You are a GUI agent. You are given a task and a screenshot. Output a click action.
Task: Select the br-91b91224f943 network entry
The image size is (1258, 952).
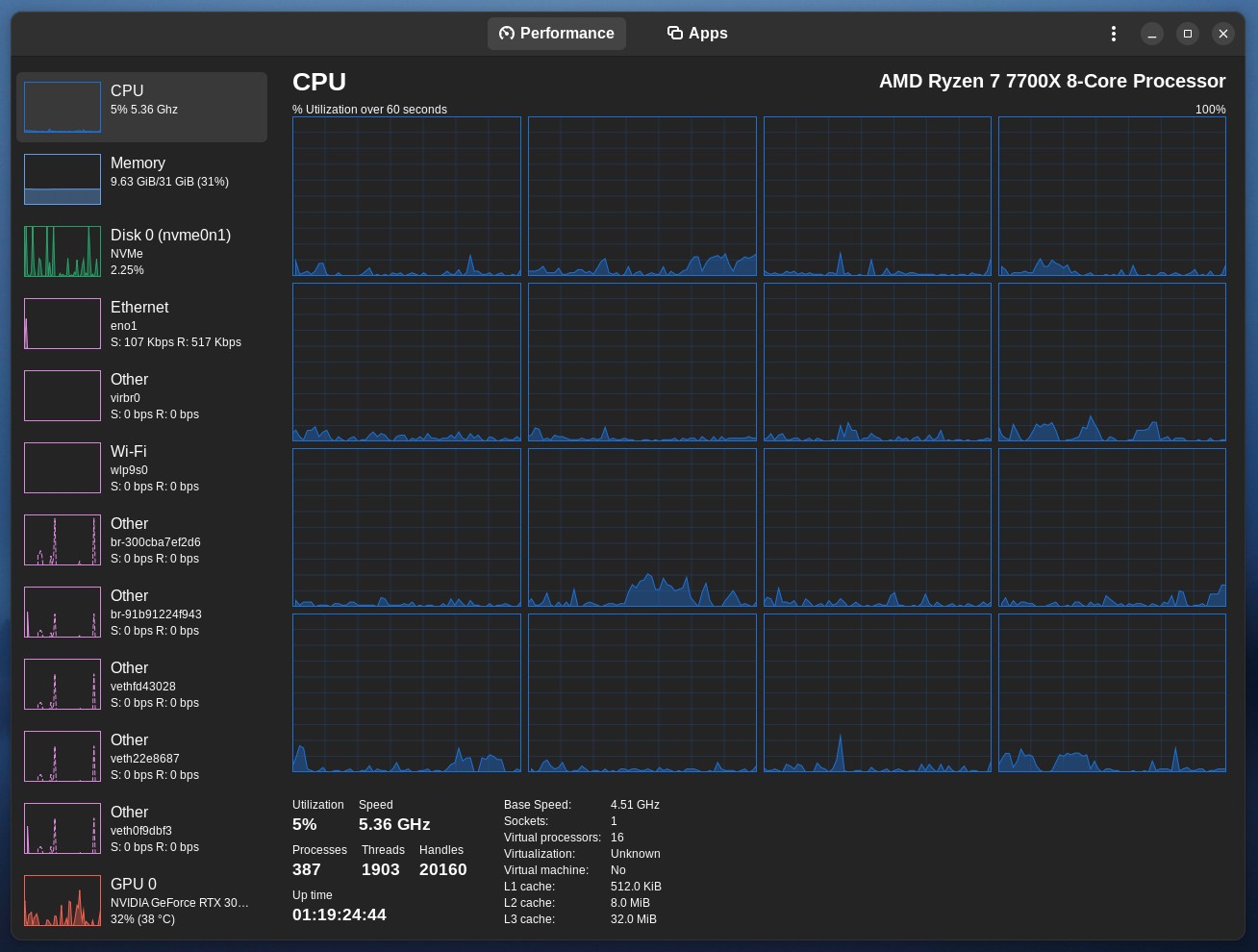pos(141,613)
